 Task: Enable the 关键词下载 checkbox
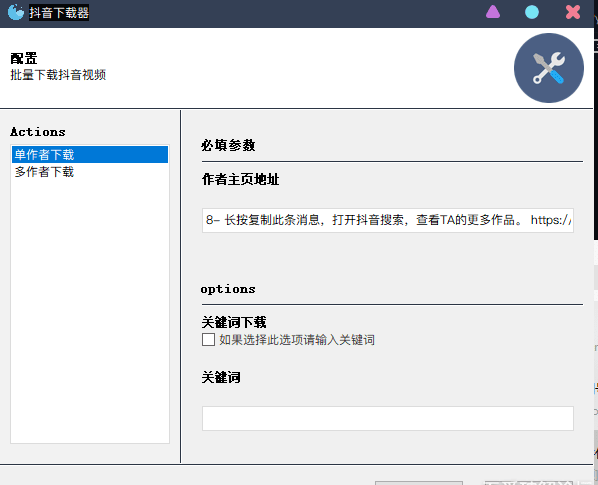(208, 339)
